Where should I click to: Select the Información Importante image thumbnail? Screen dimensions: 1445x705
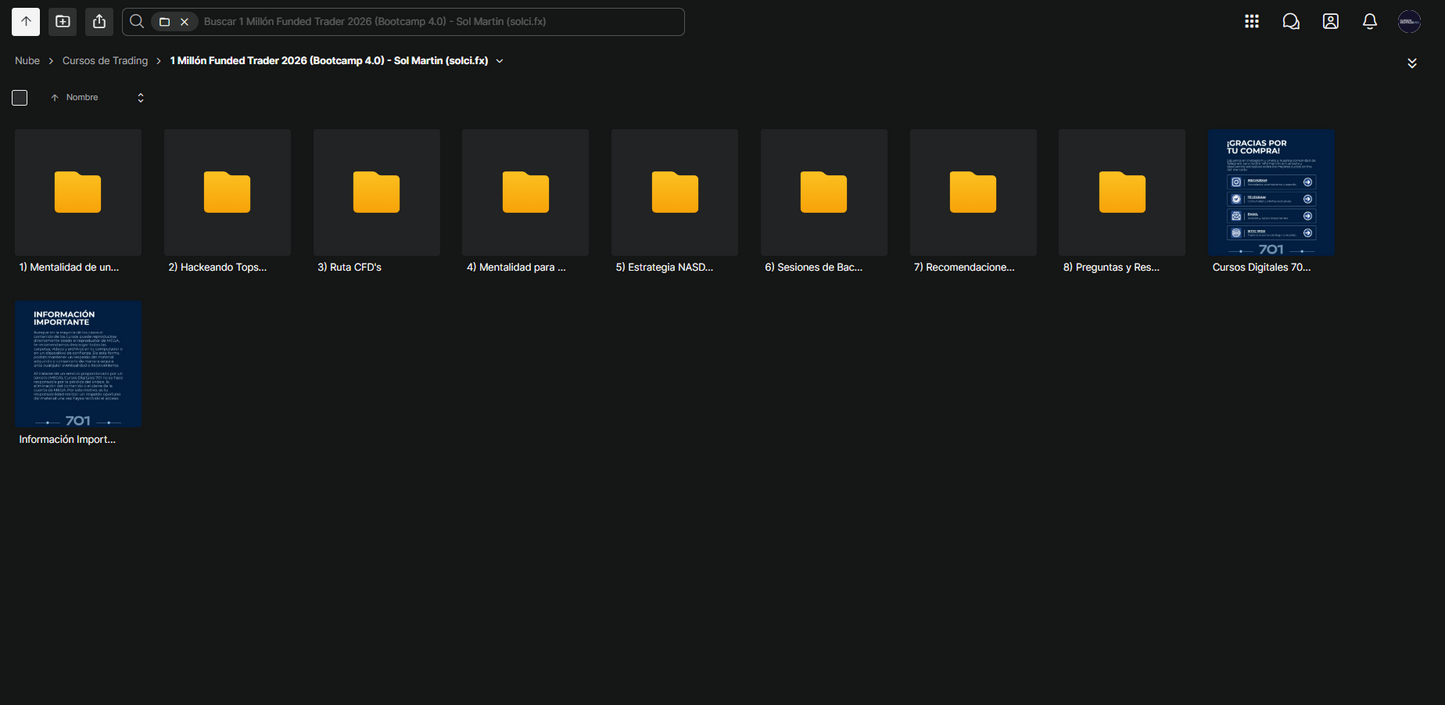[x=78, y=373]
